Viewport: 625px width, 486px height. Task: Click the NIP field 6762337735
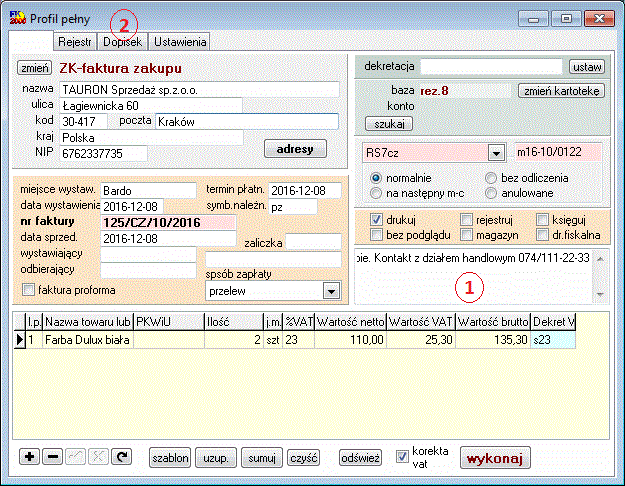click(103, 153)
